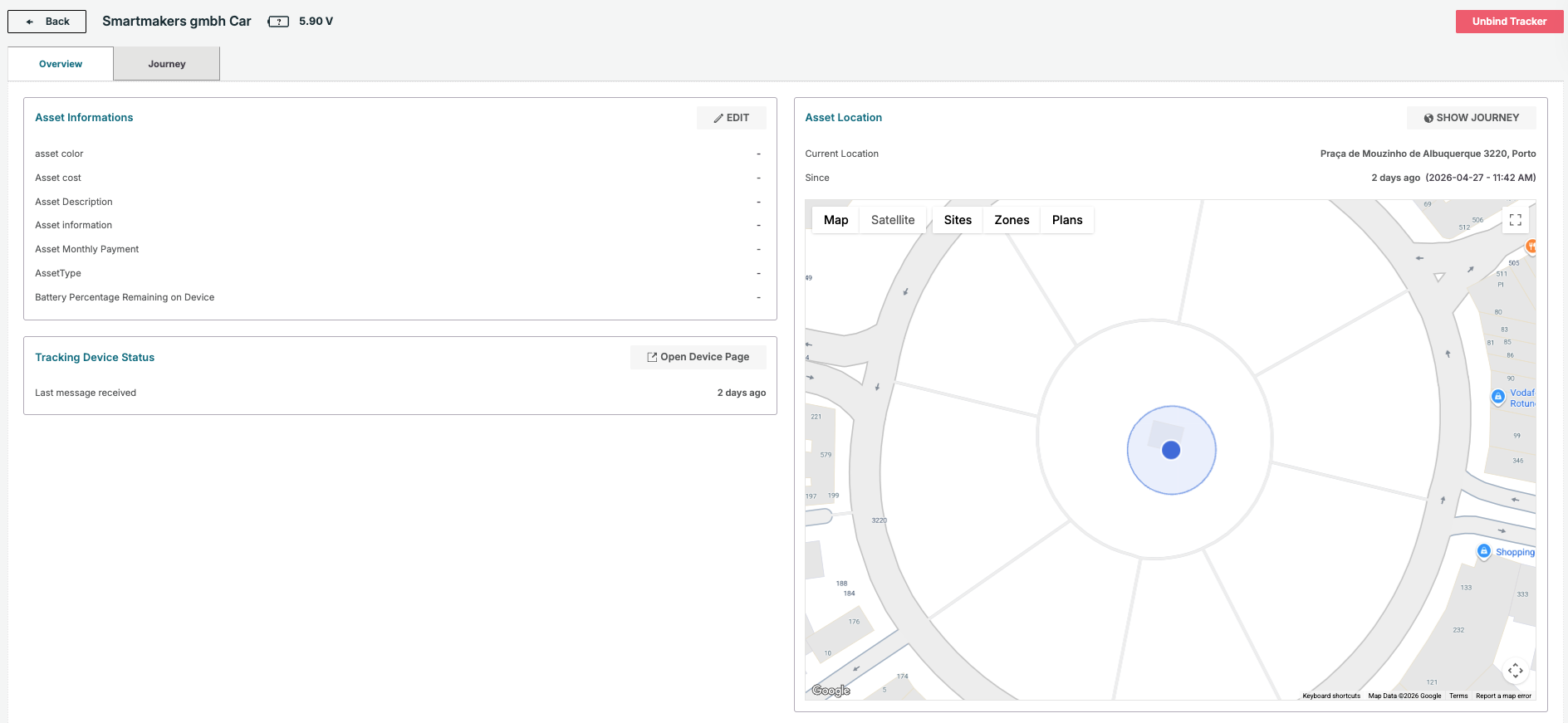Show the asset journey
This screenshot has width=1568, height=723.
pyautogui.click(x=1471, y=118)
